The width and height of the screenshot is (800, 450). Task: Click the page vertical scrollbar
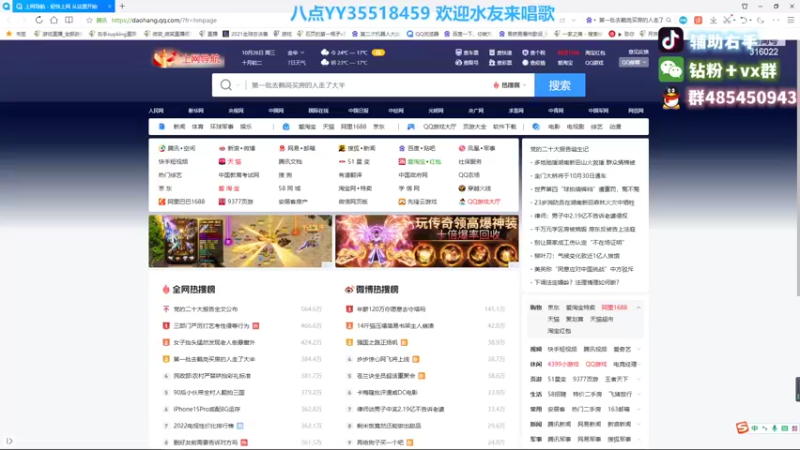(x=797, y=168)
